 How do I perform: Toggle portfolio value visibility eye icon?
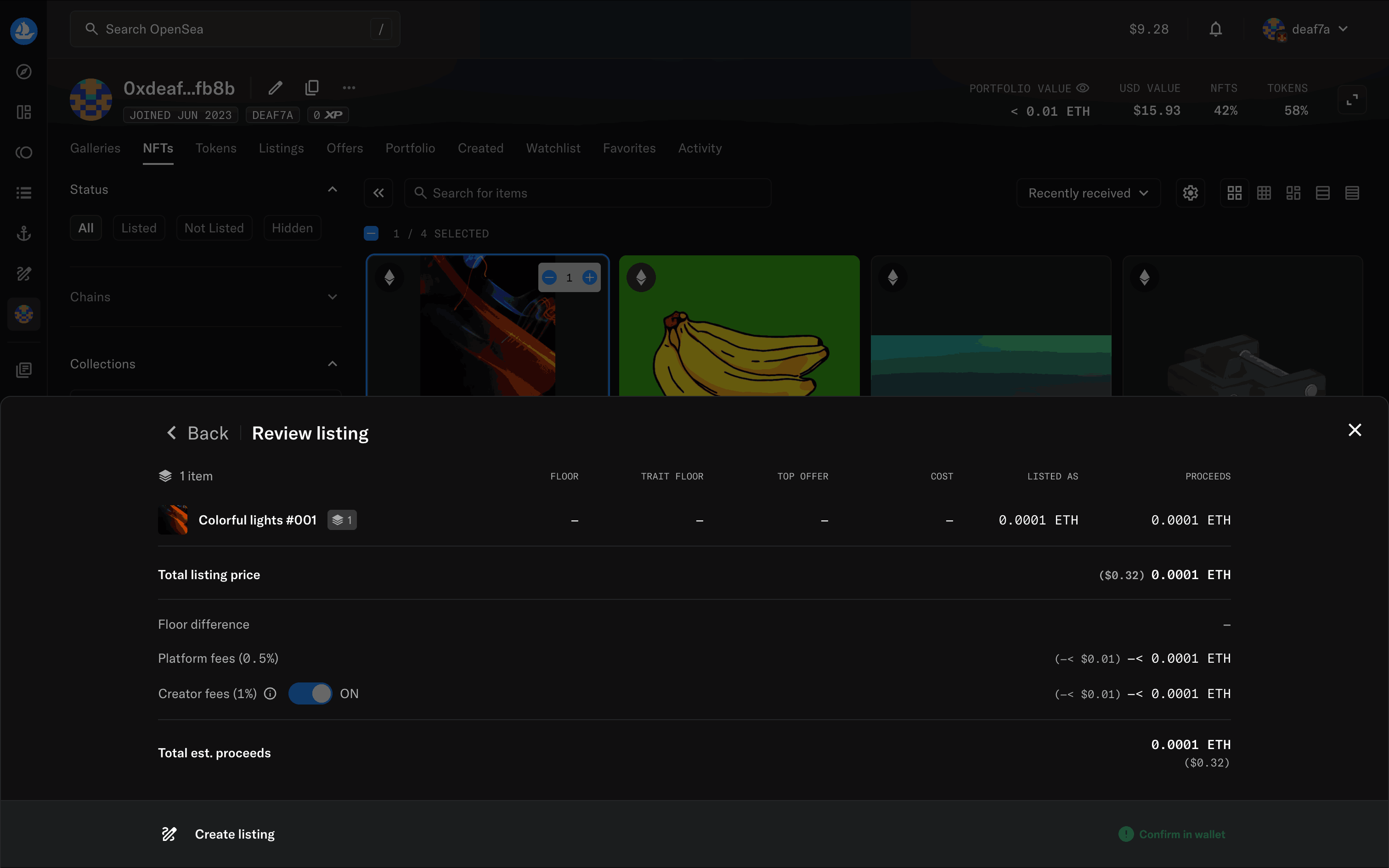1083,88
